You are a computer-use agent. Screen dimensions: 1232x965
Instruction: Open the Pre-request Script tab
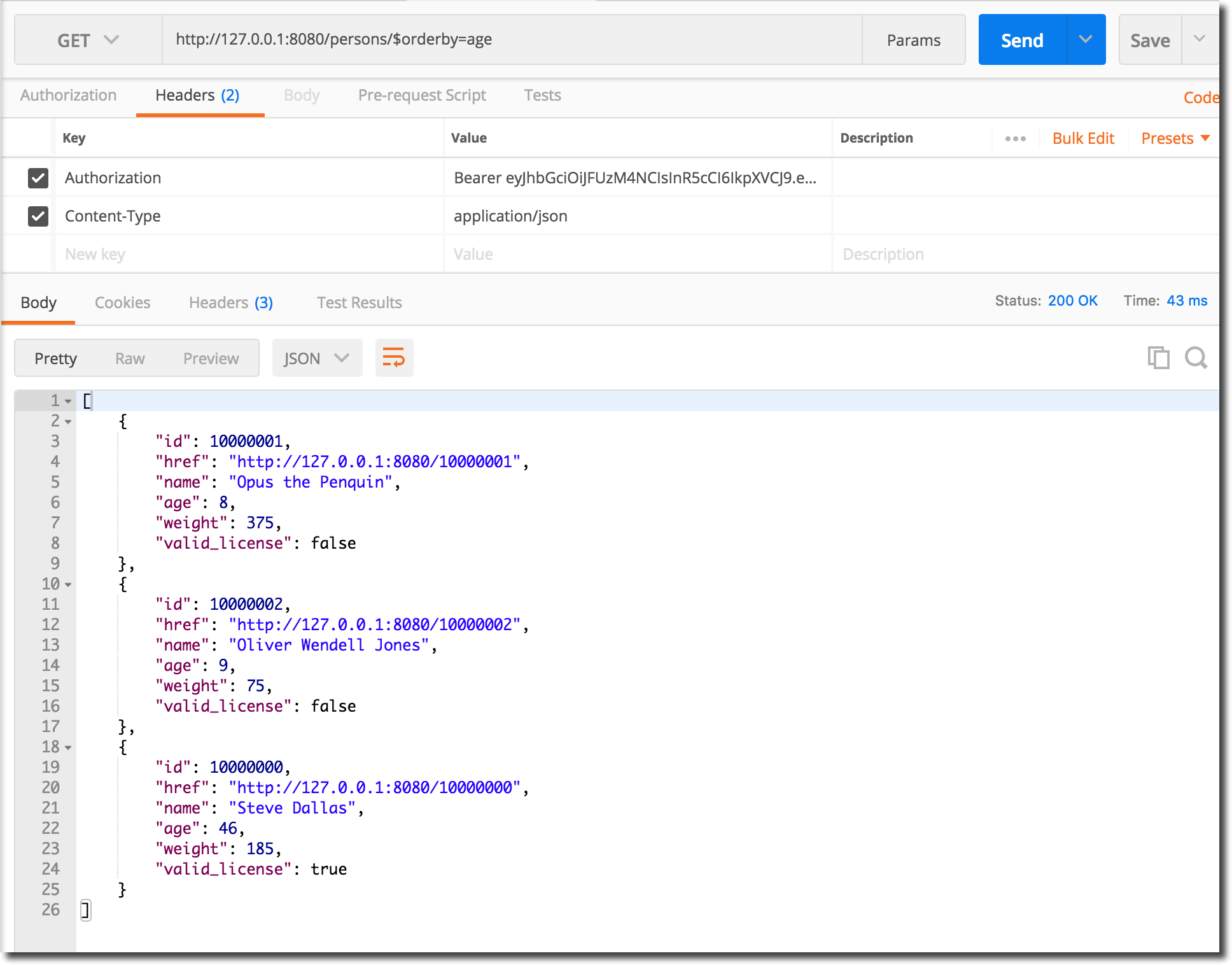pos(422,95)
